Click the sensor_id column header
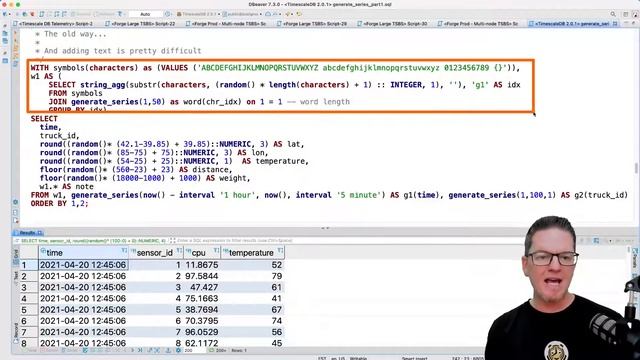Viewport: 640px width, 360px height. pos(155,253)
